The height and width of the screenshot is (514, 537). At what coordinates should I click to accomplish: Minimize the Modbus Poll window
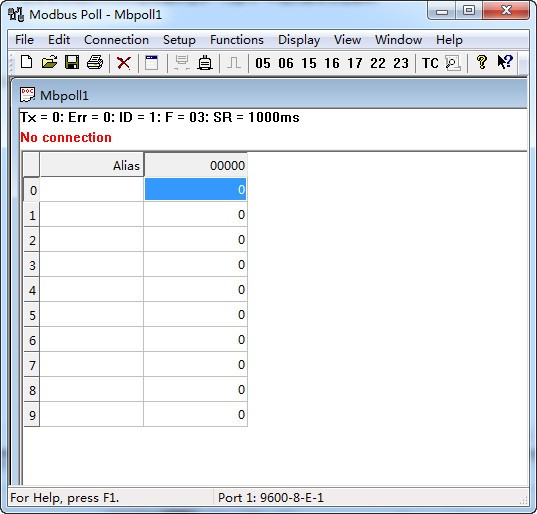point(442,11)
